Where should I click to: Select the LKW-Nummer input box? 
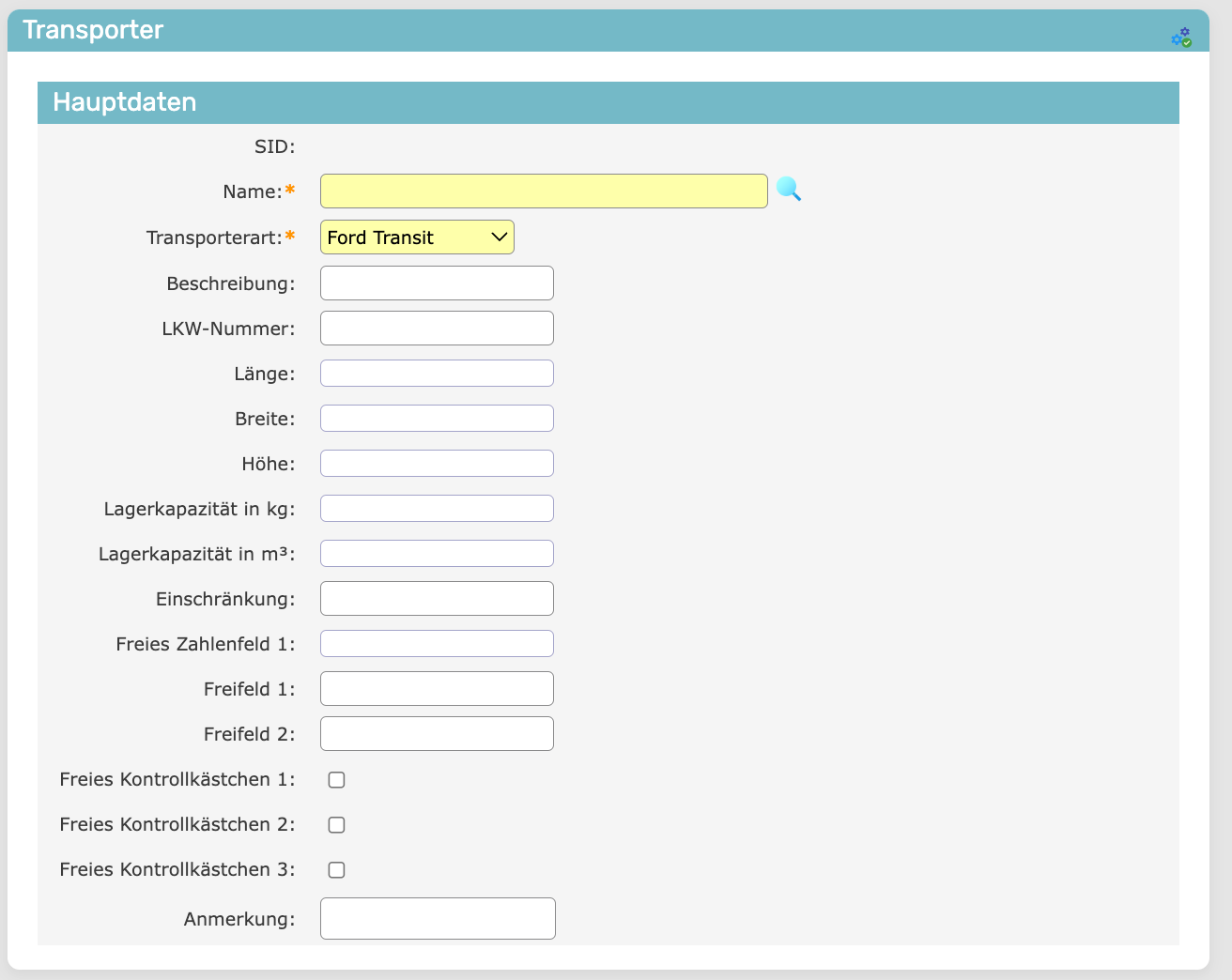pyautogui.click(x=437, y=329)
